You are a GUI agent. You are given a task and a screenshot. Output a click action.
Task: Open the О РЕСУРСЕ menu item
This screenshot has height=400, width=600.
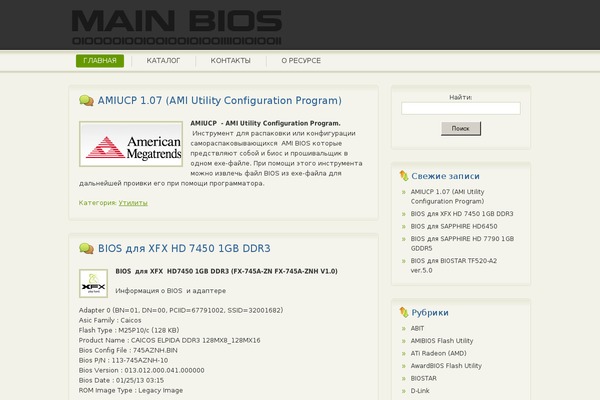coord(301,61)
